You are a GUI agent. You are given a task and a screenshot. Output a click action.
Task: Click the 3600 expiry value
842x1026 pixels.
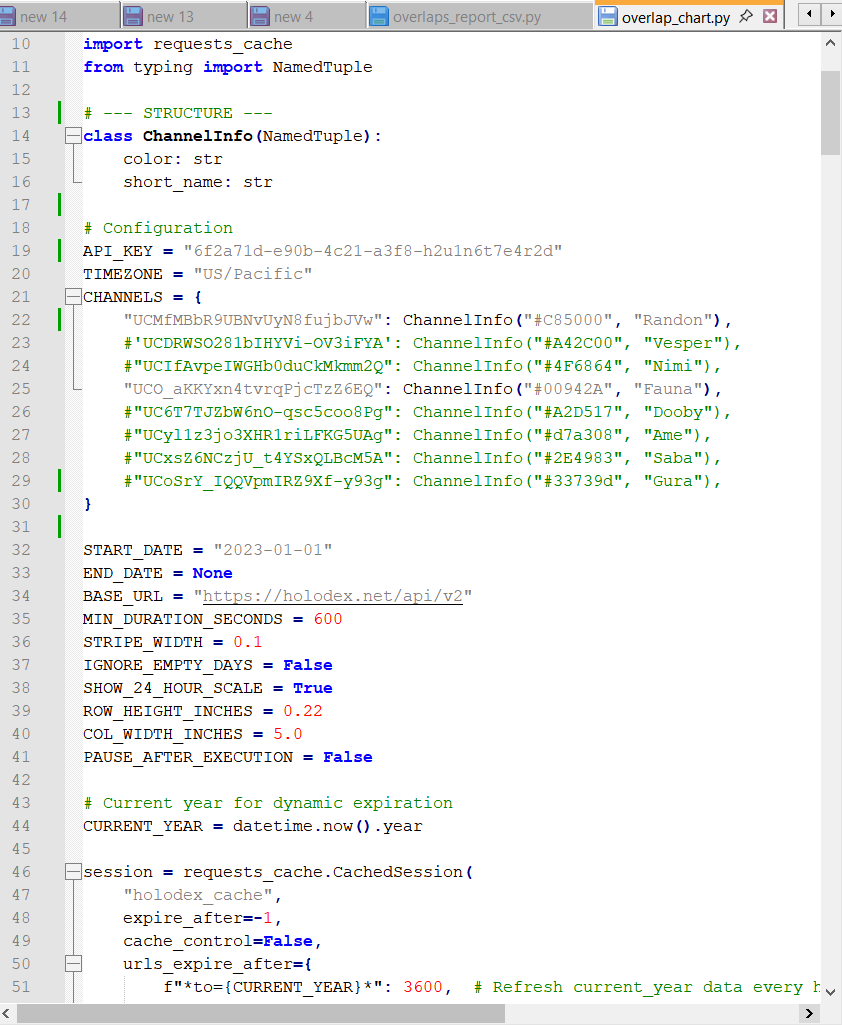pos(423,987)
